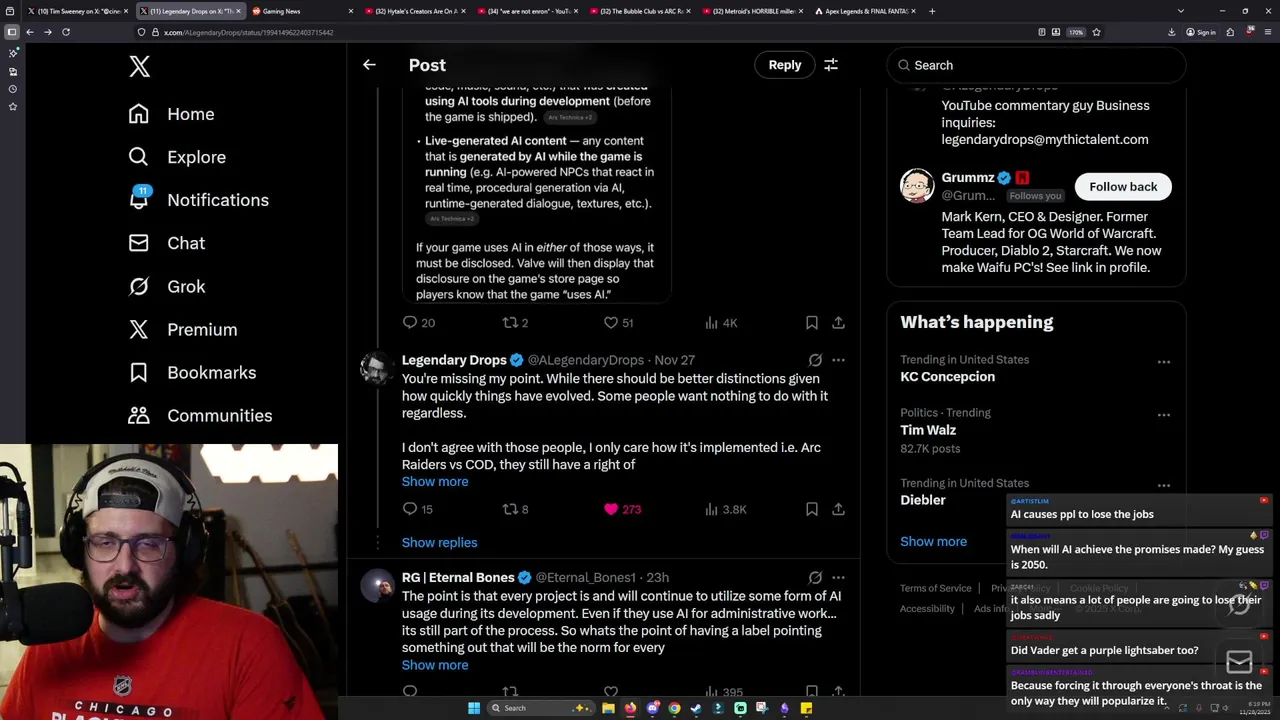Screen dimensions: 1280x720
Task: Switch to The Bubble Club vs ARC browser tab
Action: click(640, 11)
